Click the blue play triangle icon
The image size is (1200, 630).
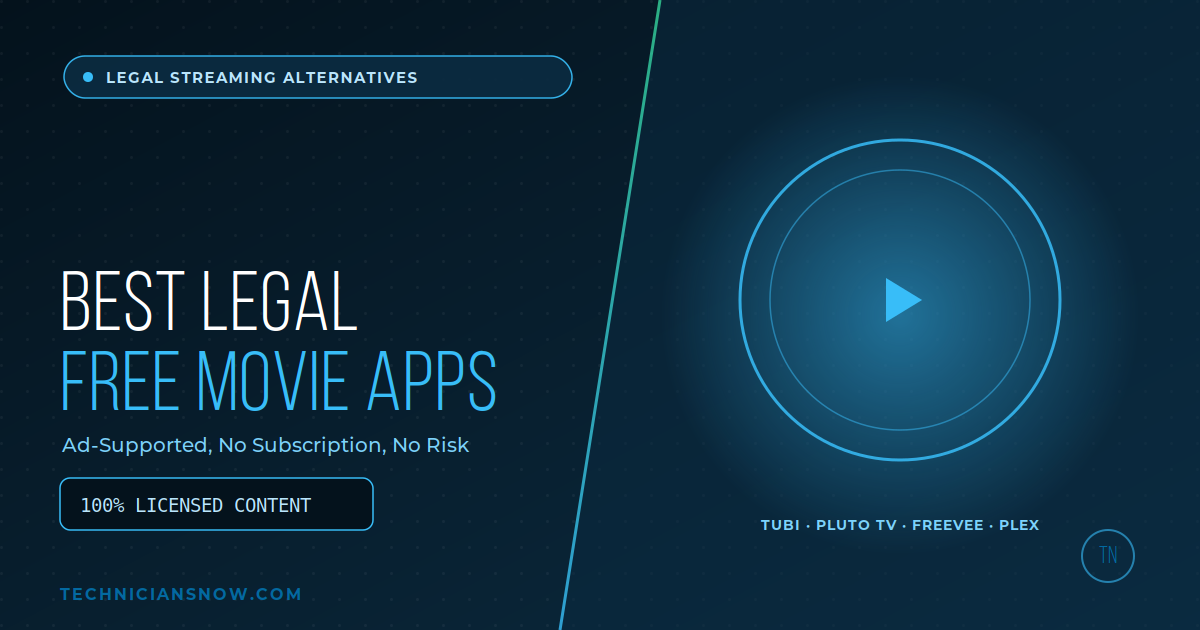point(901,300)
